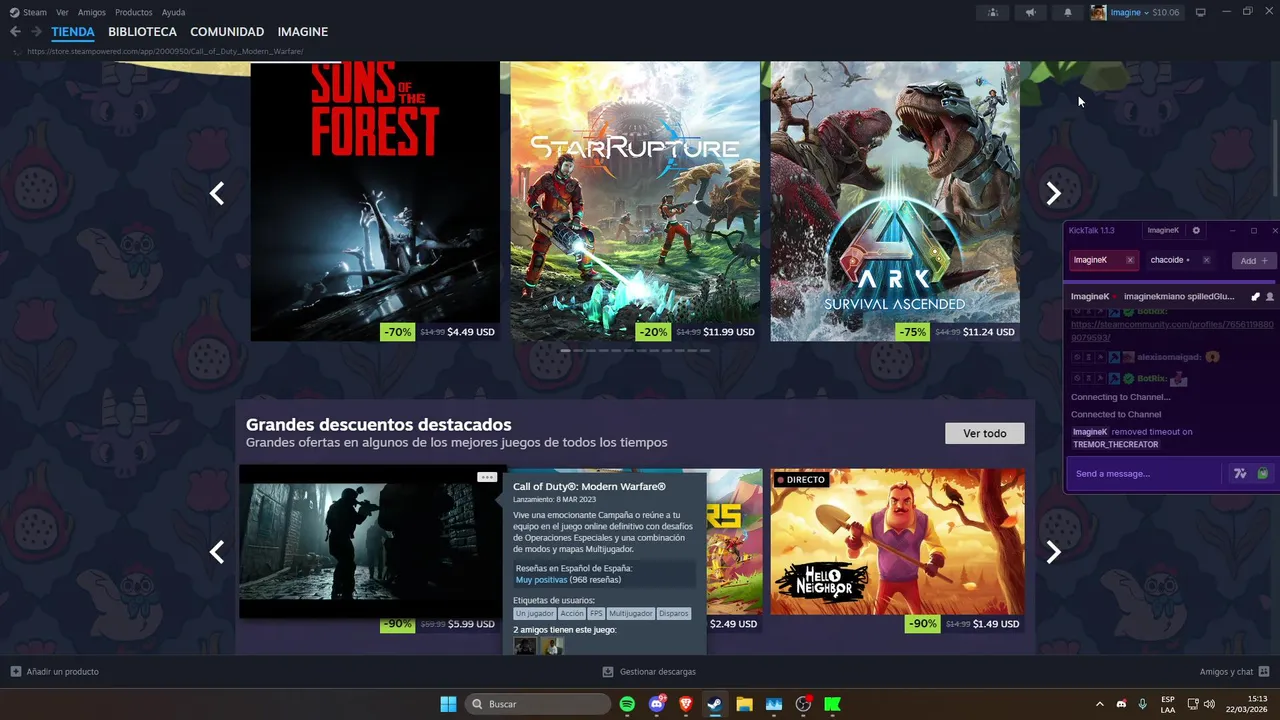
Task: Open Brave browser from the taskbar
Action: [686, 704]
